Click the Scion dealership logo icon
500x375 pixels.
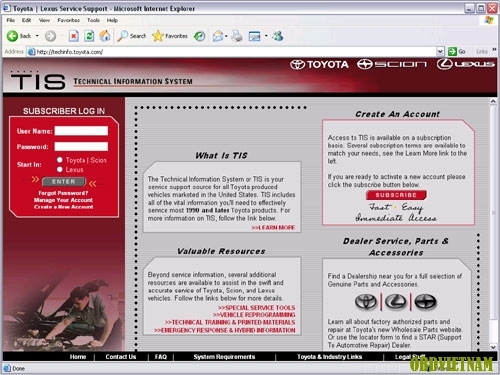click(425, 302)
